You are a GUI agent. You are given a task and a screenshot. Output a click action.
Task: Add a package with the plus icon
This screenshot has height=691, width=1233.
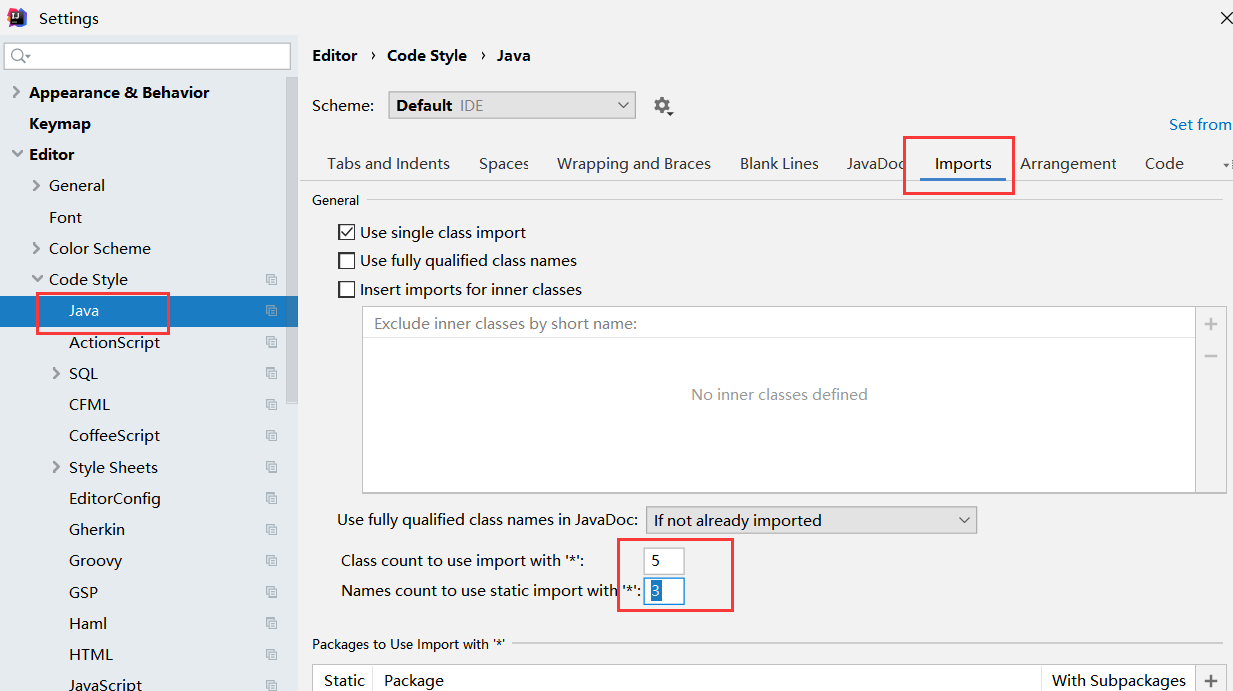(x=1211, y=680)
